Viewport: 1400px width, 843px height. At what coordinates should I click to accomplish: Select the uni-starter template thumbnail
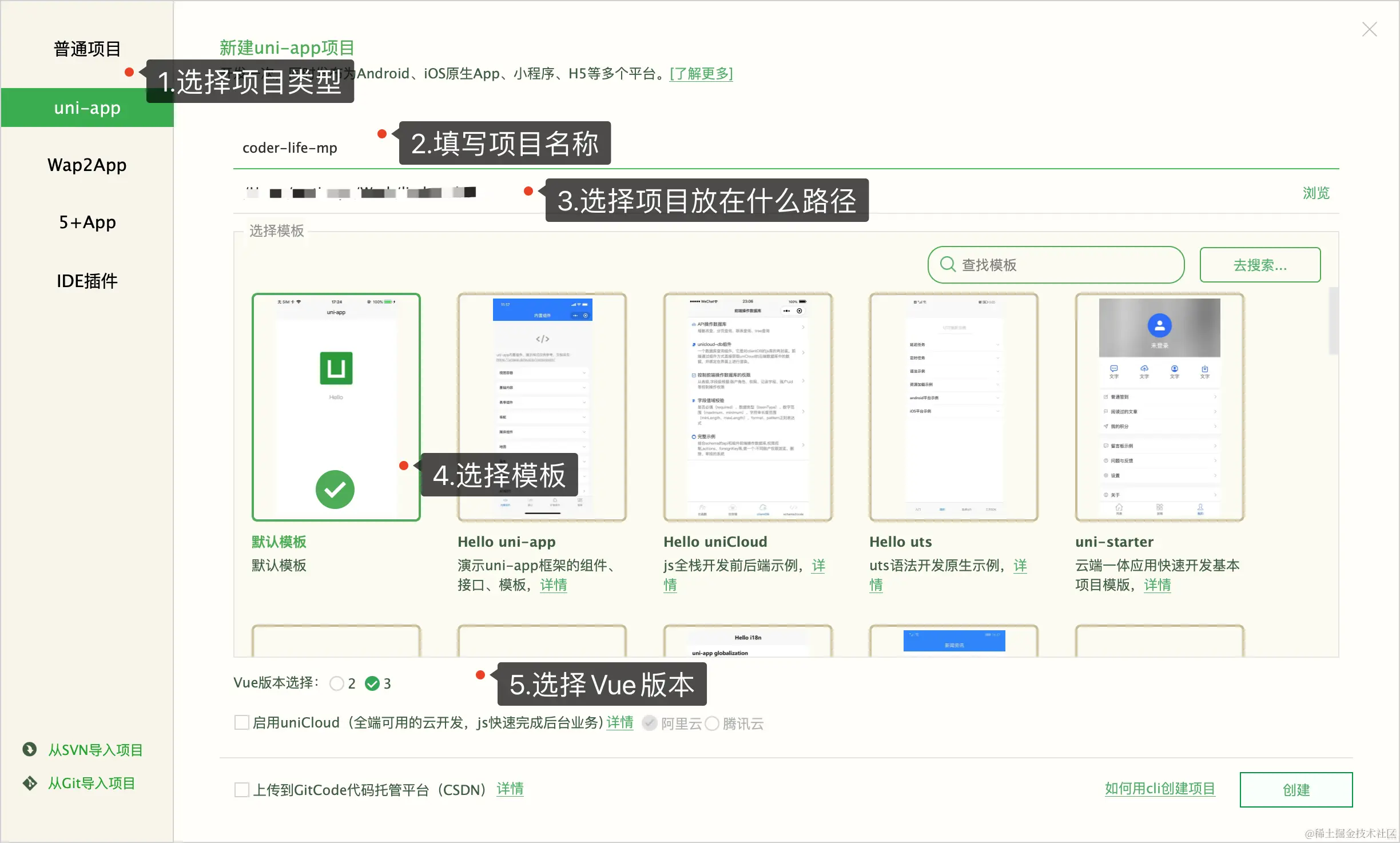1160,407
